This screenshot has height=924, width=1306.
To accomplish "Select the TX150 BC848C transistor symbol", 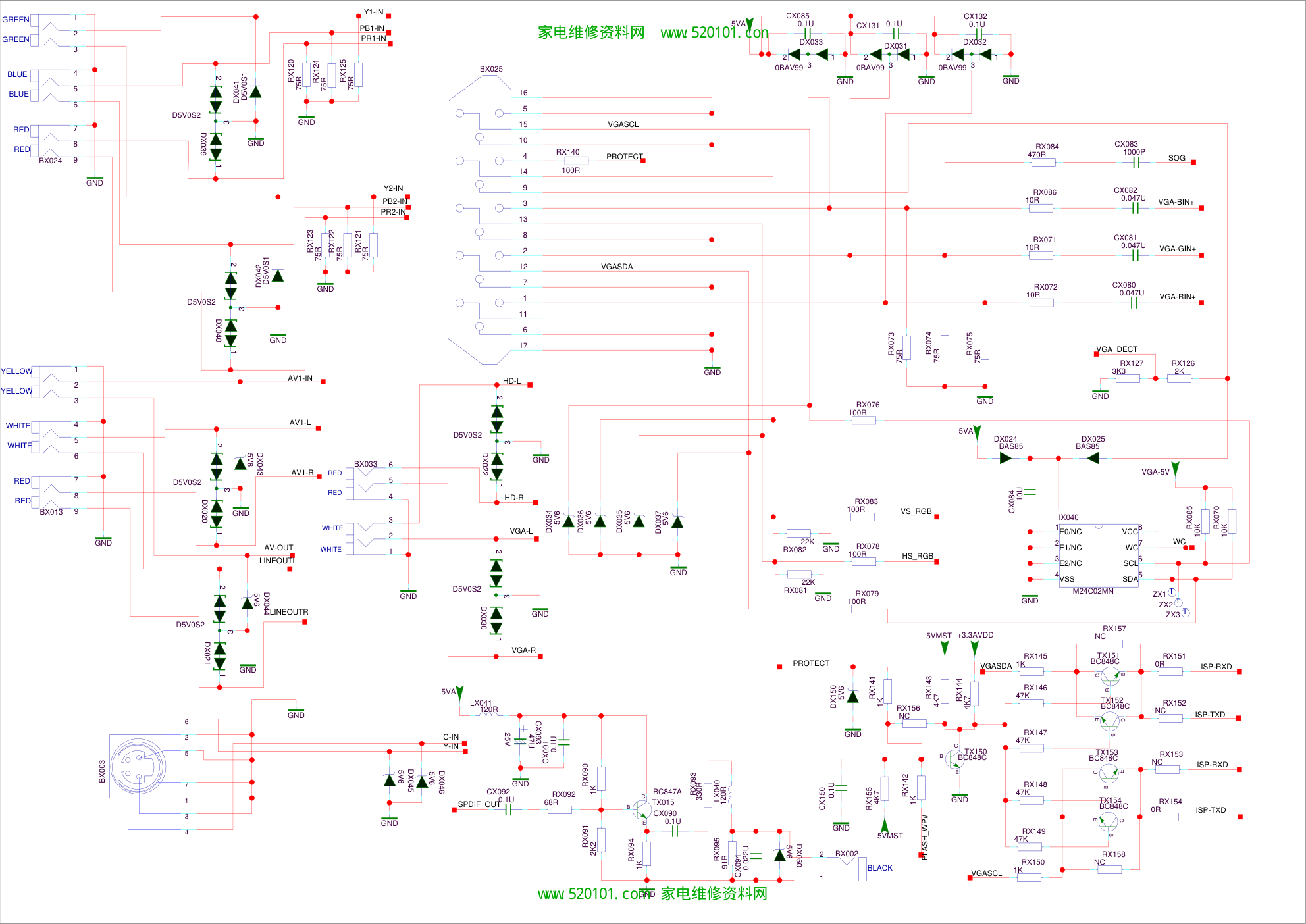I will click(x=954, y=759).
